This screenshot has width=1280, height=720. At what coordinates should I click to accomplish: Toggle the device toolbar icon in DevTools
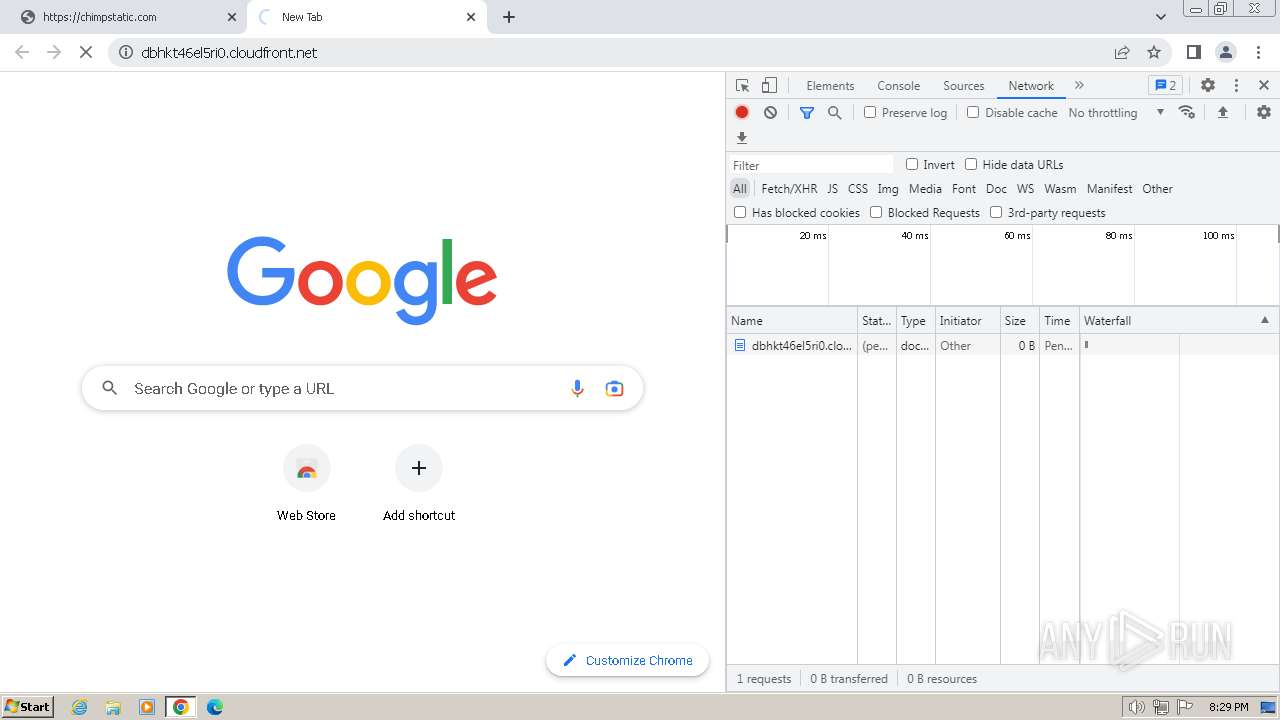tap(769, 86)
